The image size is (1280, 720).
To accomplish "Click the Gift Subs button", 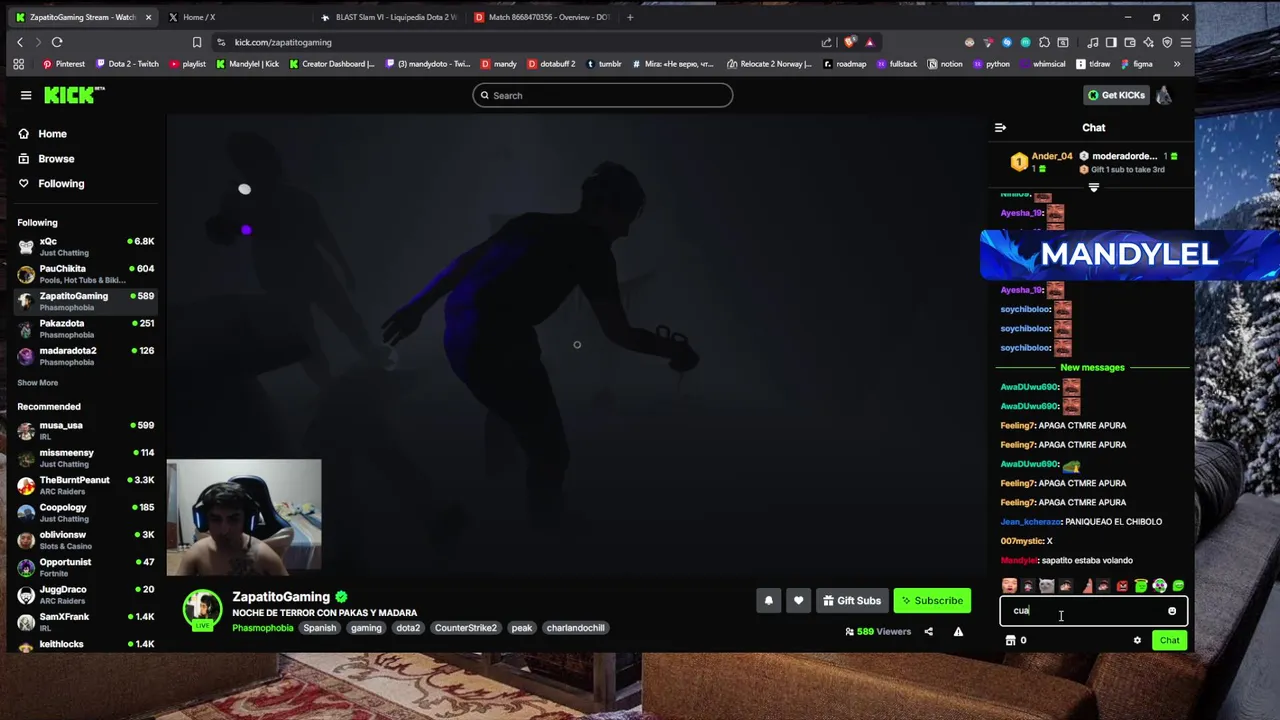I will [x=852, y=601].
